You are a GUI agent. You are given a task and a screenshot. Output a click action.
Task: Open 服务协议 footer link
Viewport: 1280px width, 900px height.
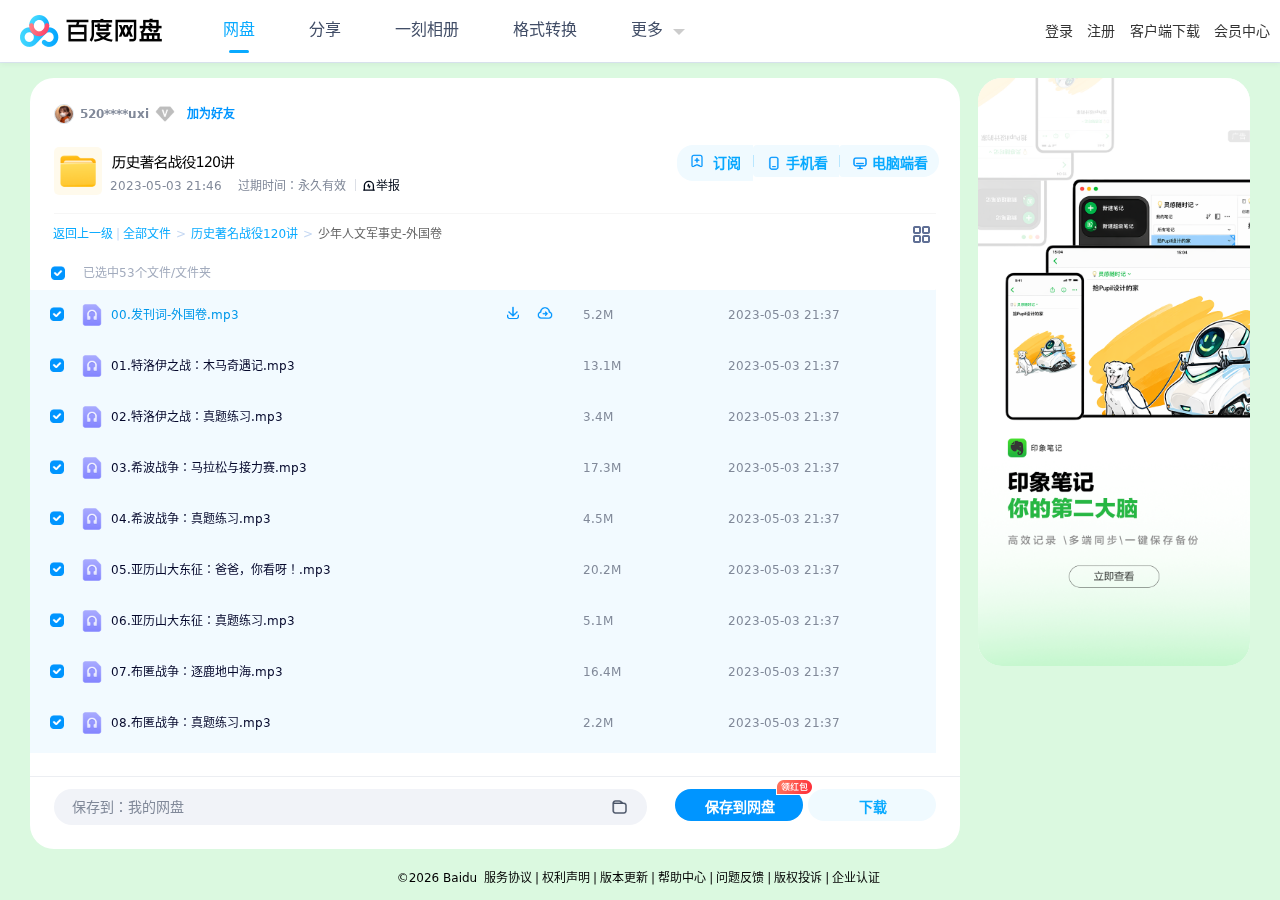click(508, 877)
